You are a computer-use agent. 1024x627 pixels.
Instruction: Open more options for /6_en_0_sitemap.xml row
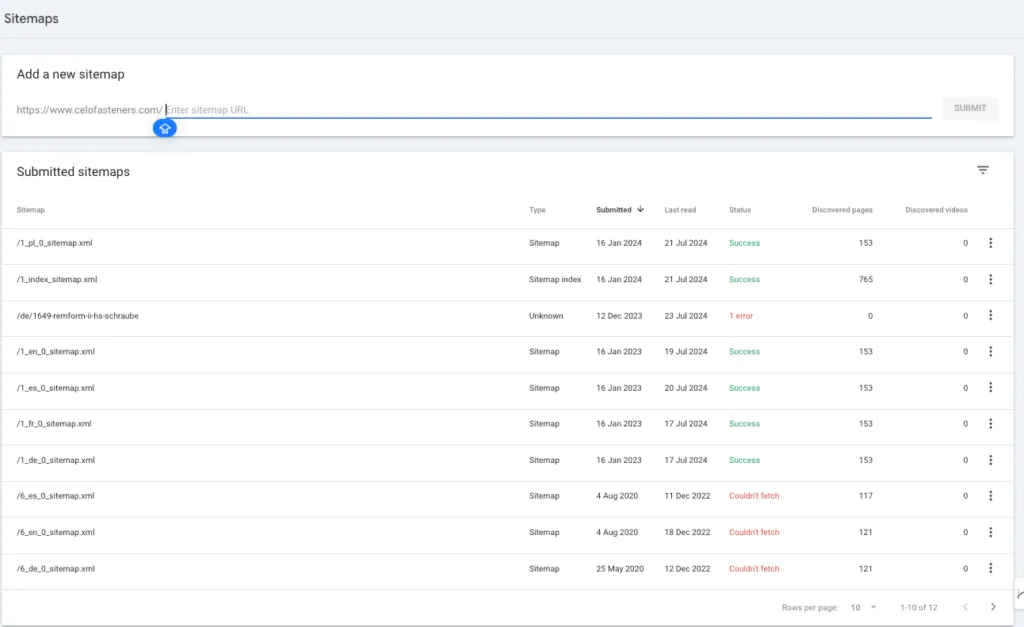coord(990,532)
